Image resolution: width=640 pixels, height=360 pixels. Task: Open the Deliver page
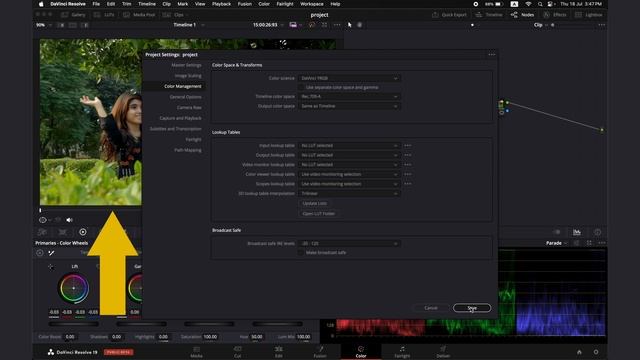pyautogui.click(x=443, y=352)
